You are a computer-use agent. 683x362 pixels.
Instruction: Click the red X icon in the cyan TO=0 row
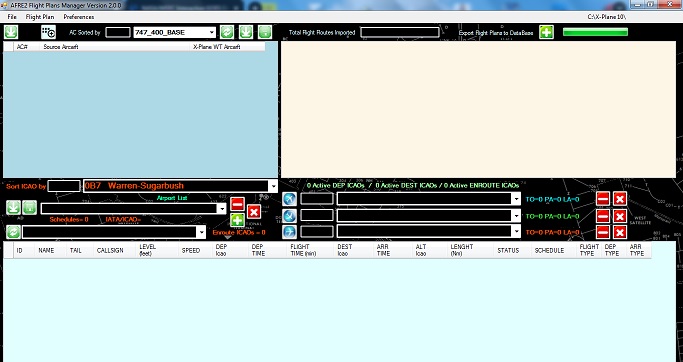pos(620,199)
